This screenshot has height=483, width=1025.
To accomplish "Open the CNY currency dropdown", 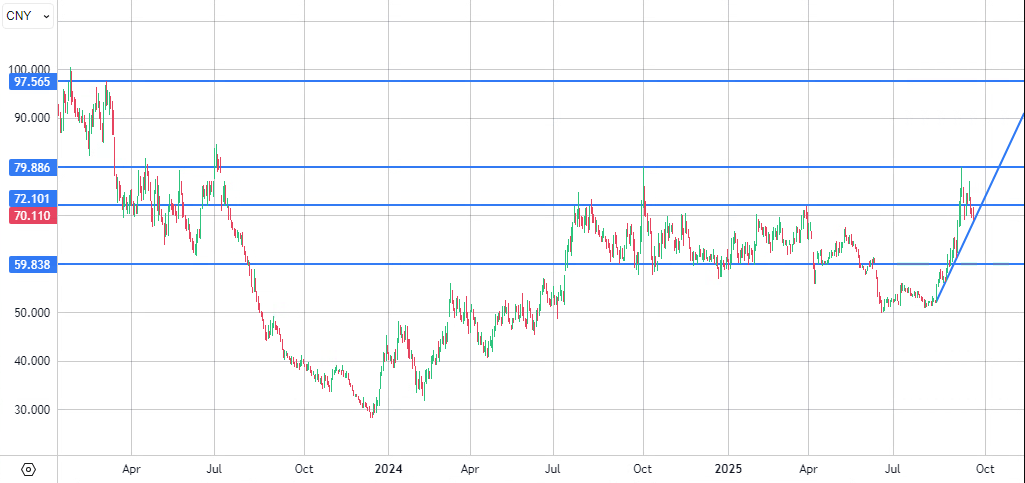I will point(28,16).
